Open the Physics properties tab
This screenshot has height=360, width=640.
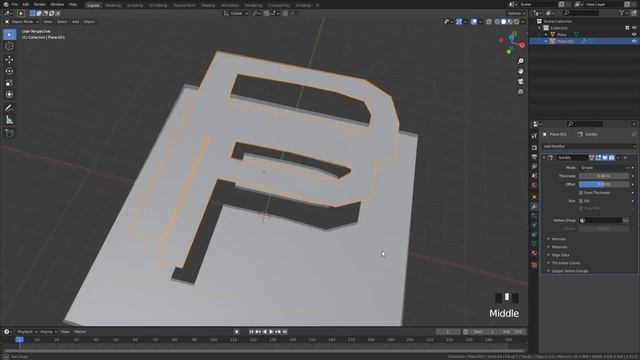[534, 225]
